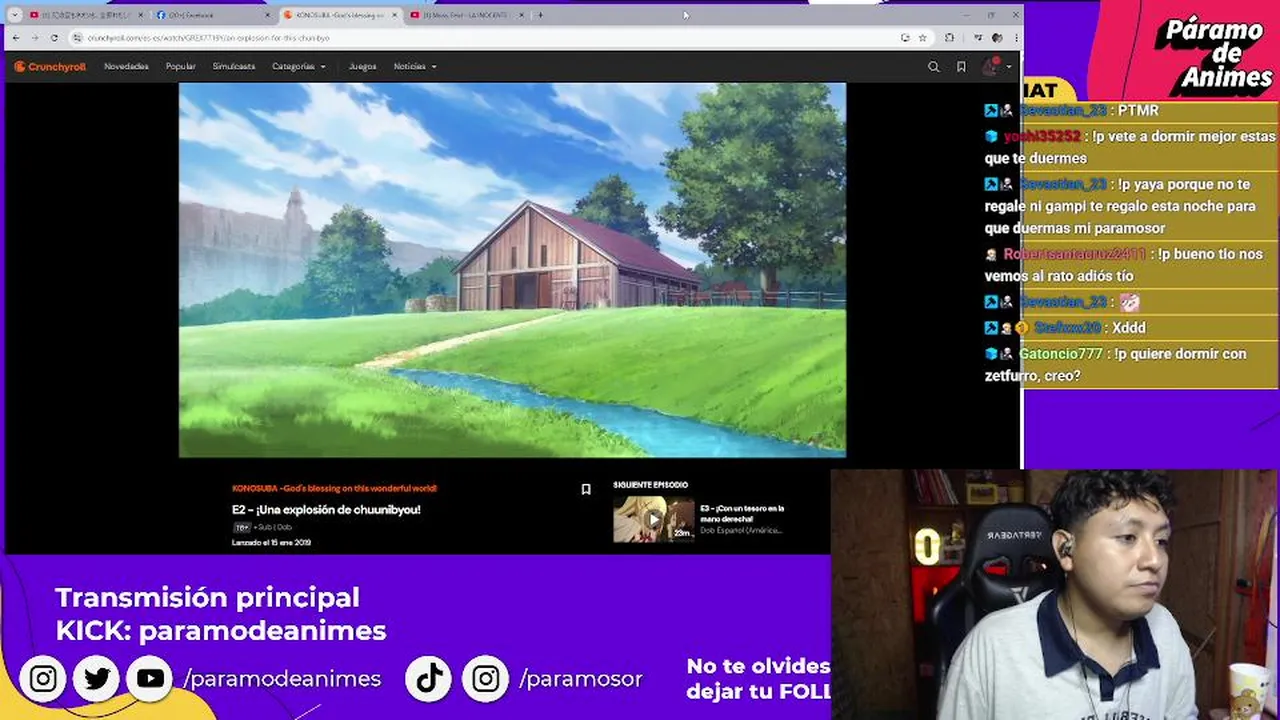Click the browser forward arrow

click(x=34, y=38)
